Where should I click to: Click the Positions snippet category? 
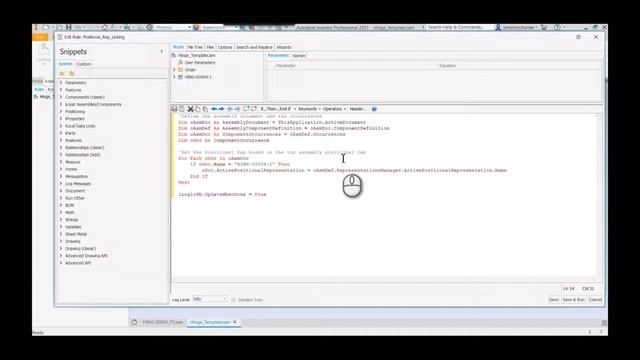coord(75,111)
